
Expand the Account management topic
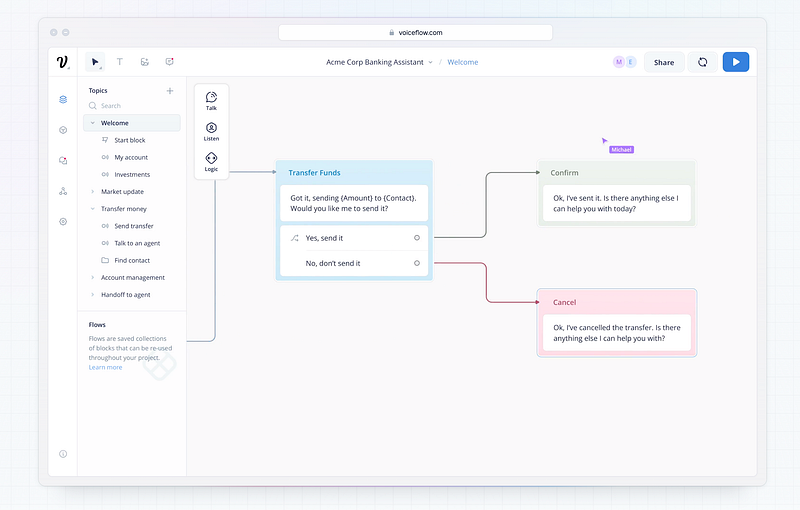tap(92, 277)
